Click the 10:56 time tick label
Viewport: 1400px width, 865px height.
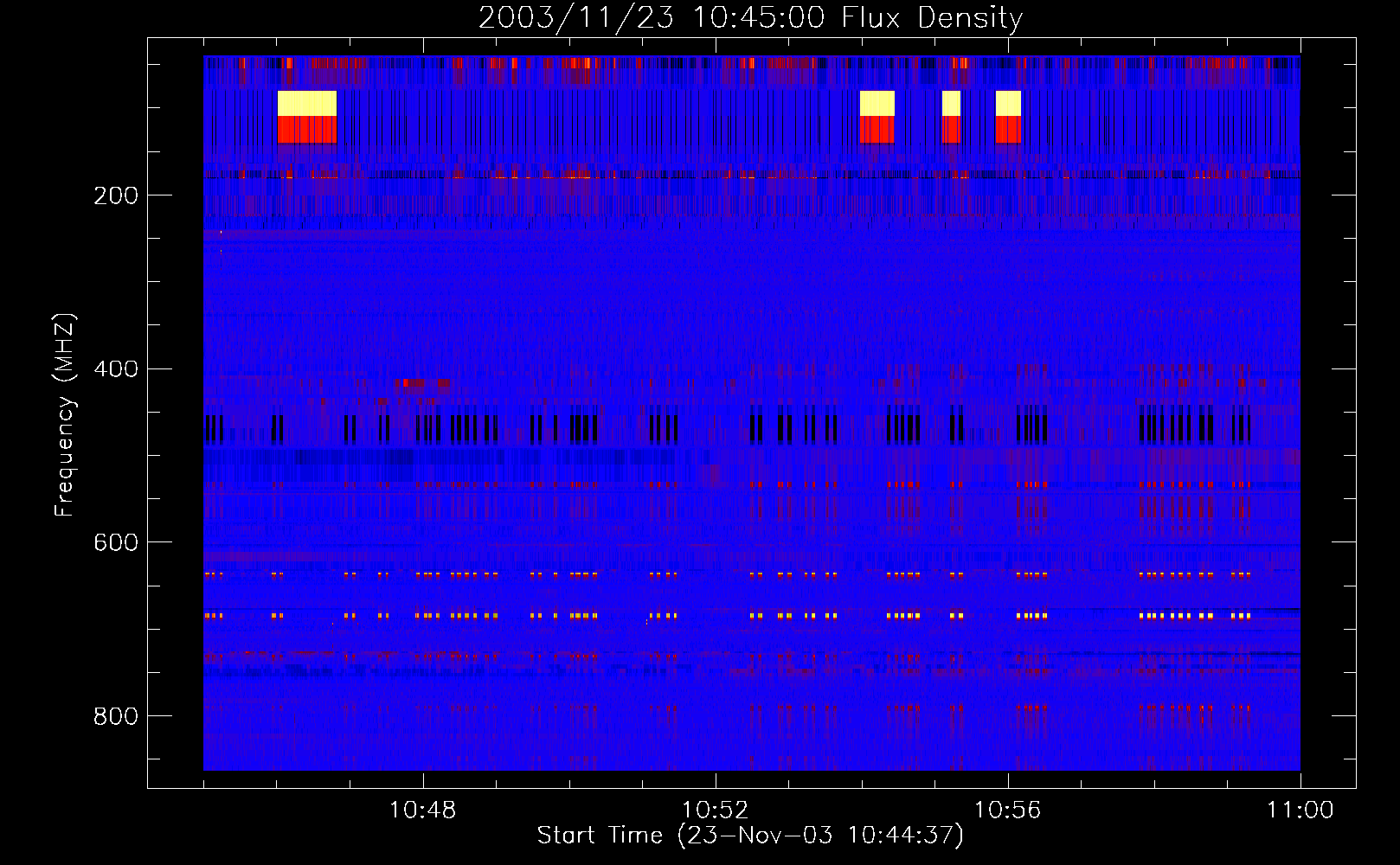click(x=1008, y=811)
